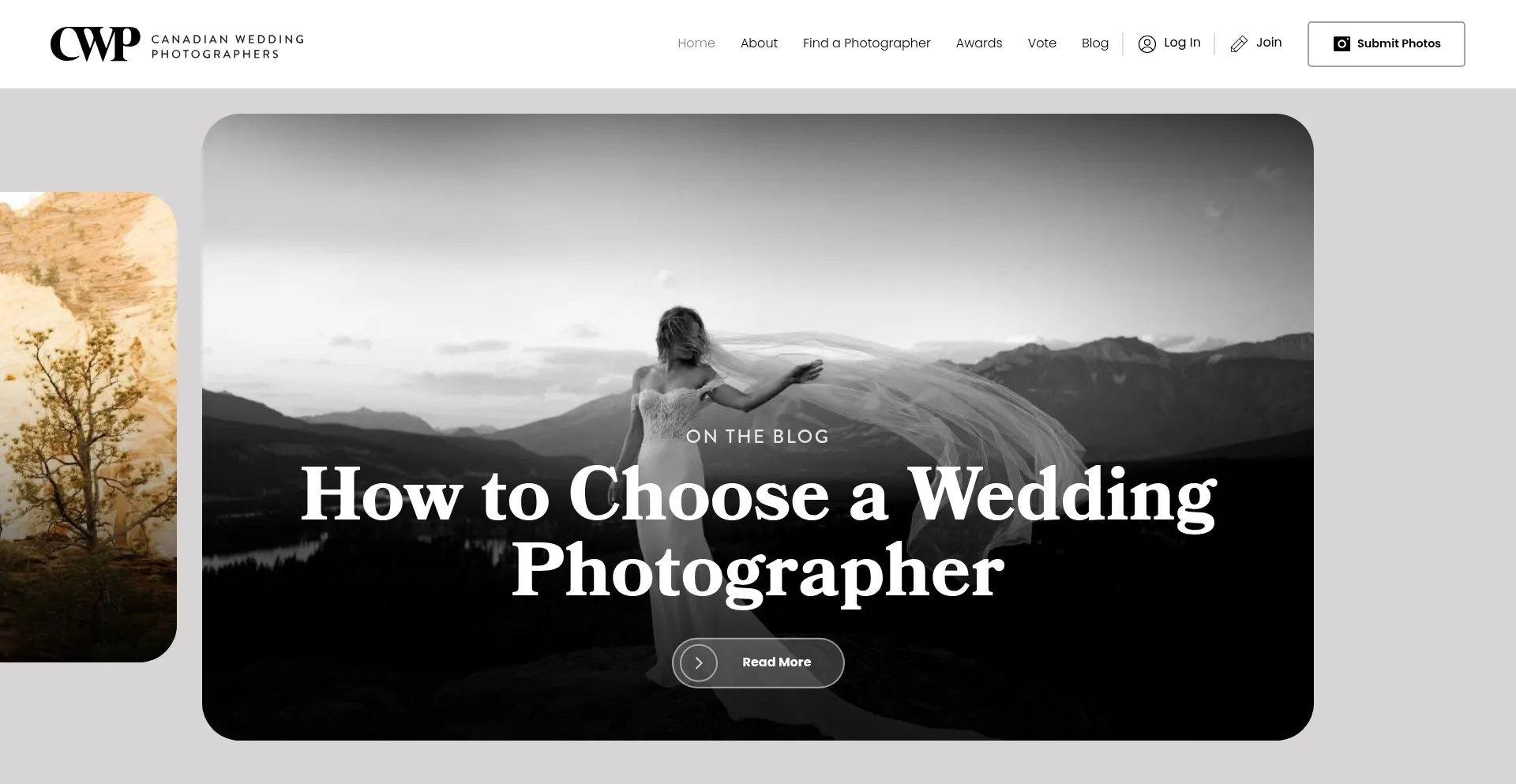Screen dimensions: 1516x784
Task: Open the Vote page
Action: point(1041,43)
